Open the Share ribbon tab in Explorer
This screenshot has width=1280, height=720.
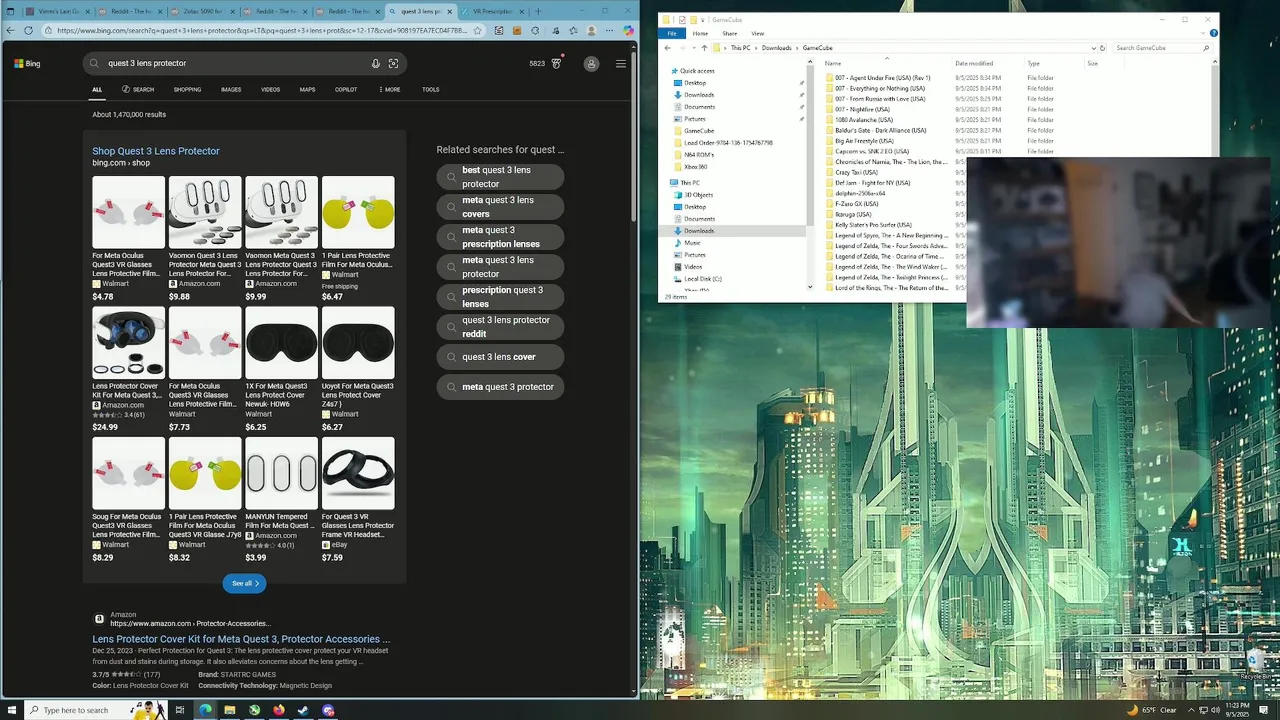[x=730, y=33]
